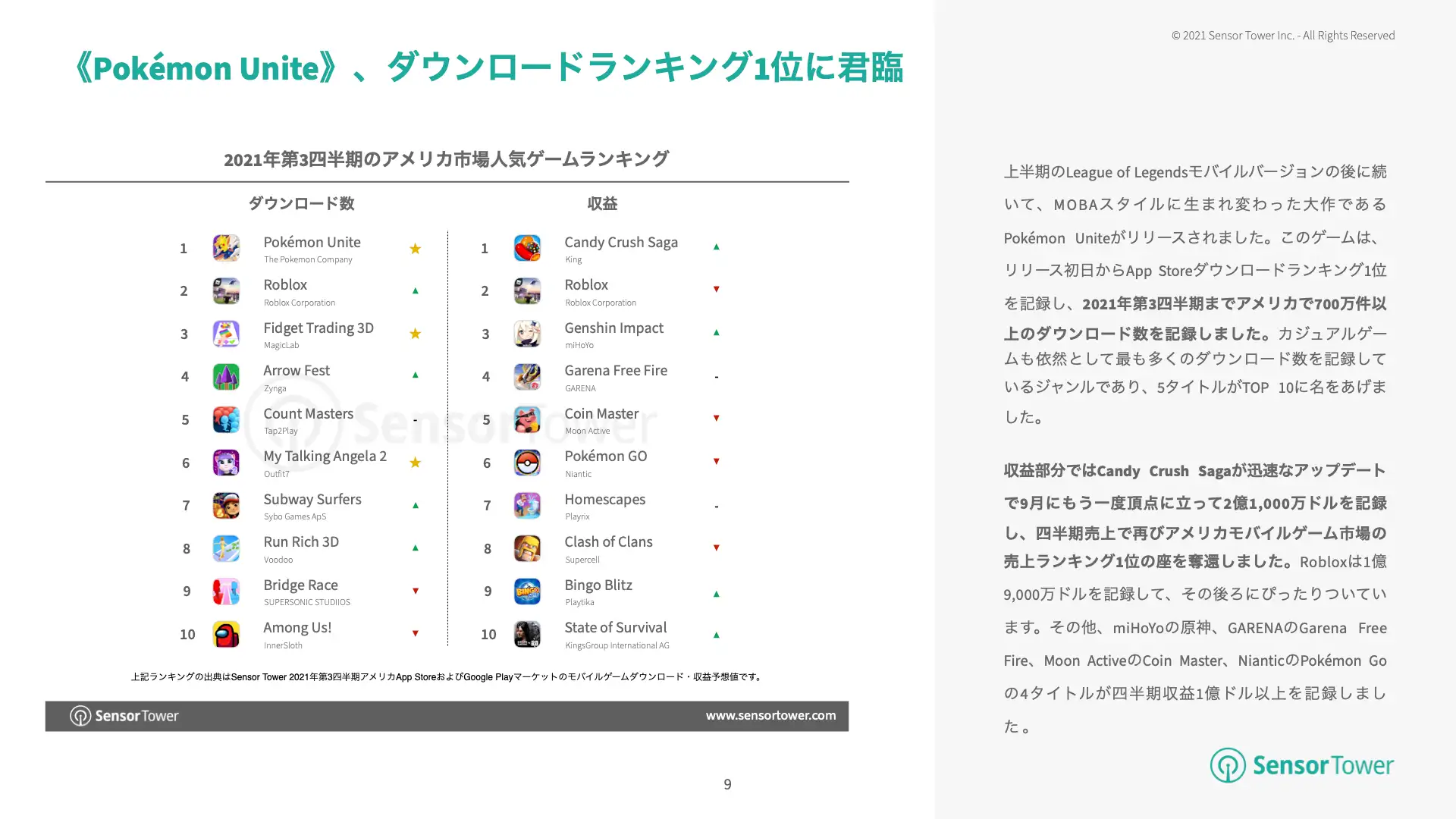Click the Pokémon GO game icon
This screenshot has width=1456, height=819.
pos(527,463)
